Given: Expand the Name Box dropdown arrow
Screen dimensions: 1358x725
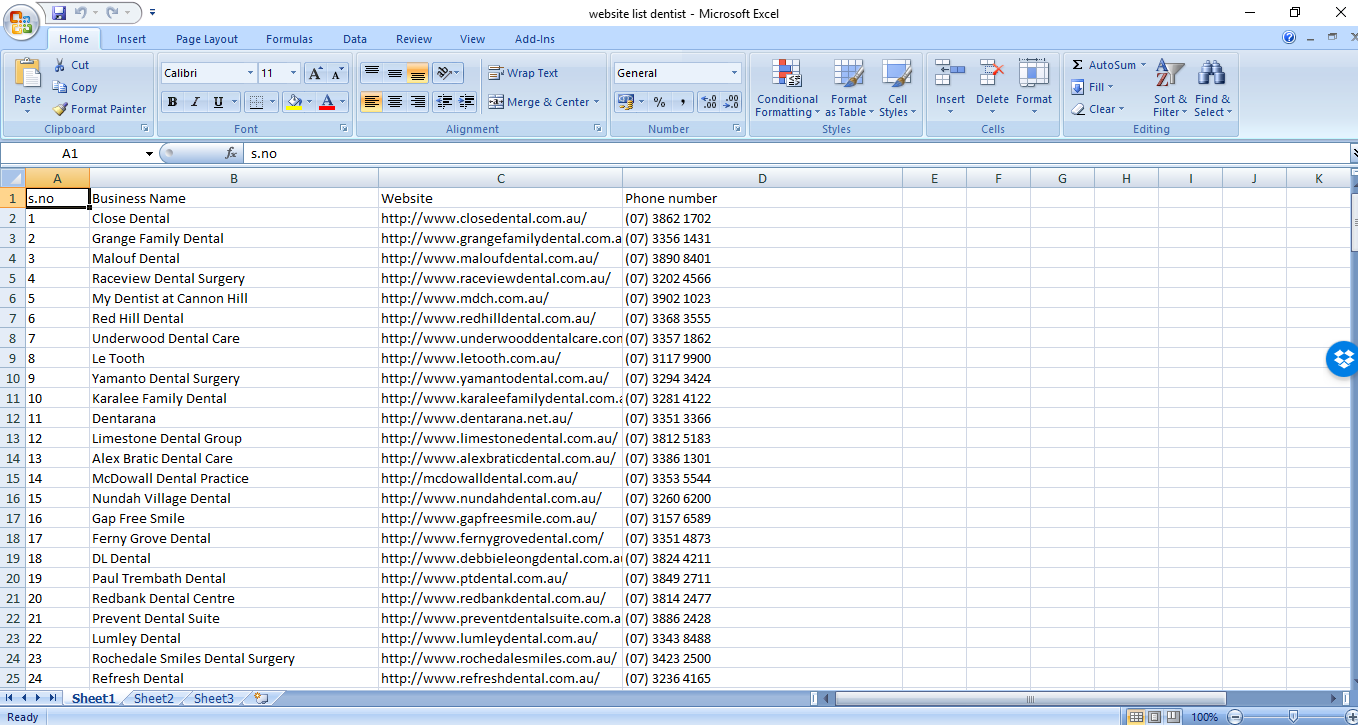Looking at the screenshot, I should coord(150,154).
